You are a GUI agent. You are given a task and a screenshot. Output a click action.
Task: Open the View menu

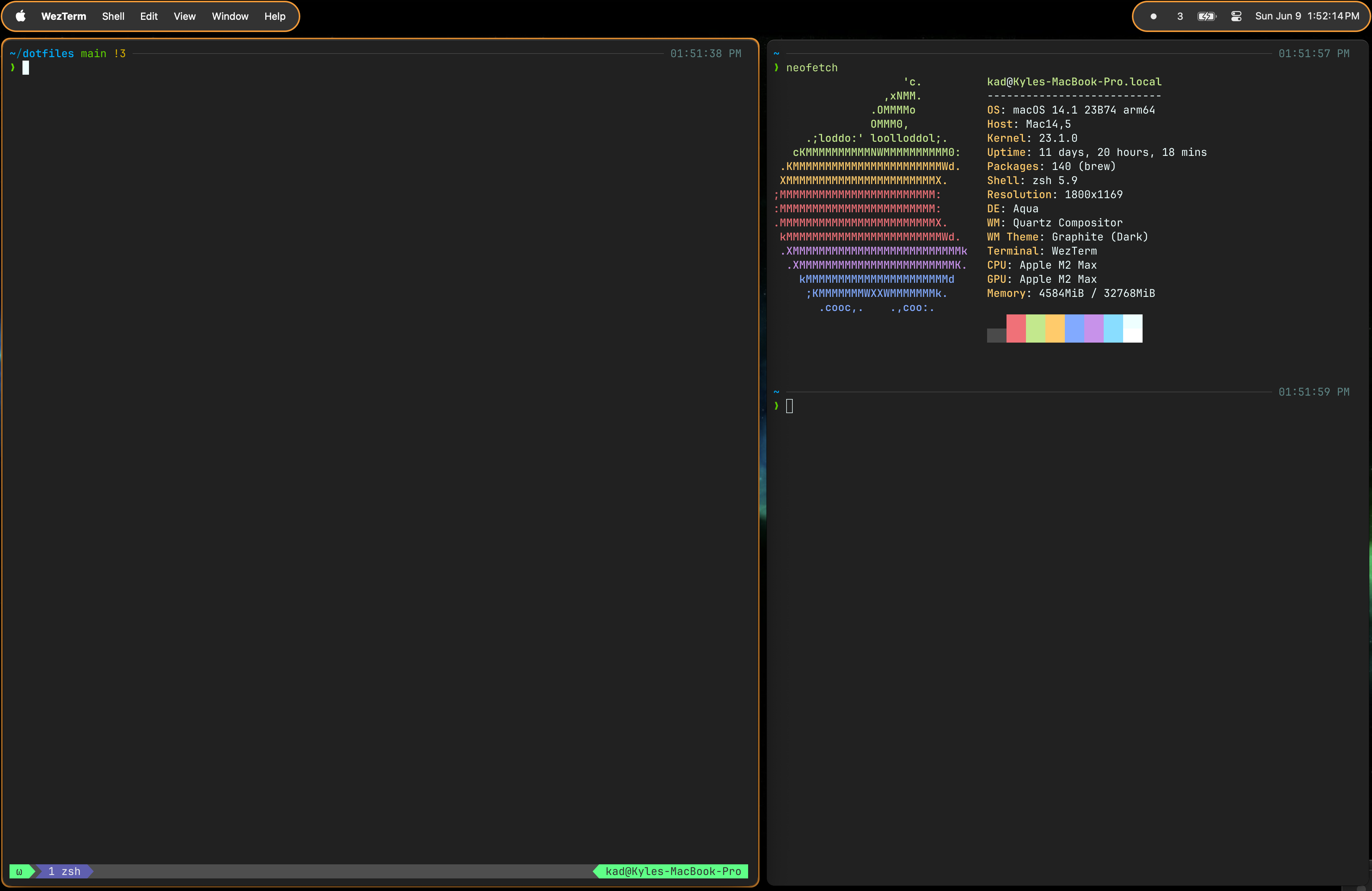[x=184, y=16]
